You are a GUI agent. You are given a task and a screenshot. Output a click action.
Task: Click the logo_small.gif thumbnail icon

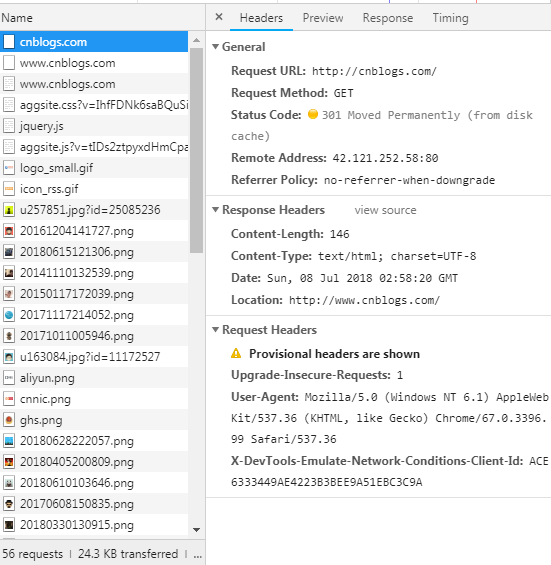click(9, 168)
